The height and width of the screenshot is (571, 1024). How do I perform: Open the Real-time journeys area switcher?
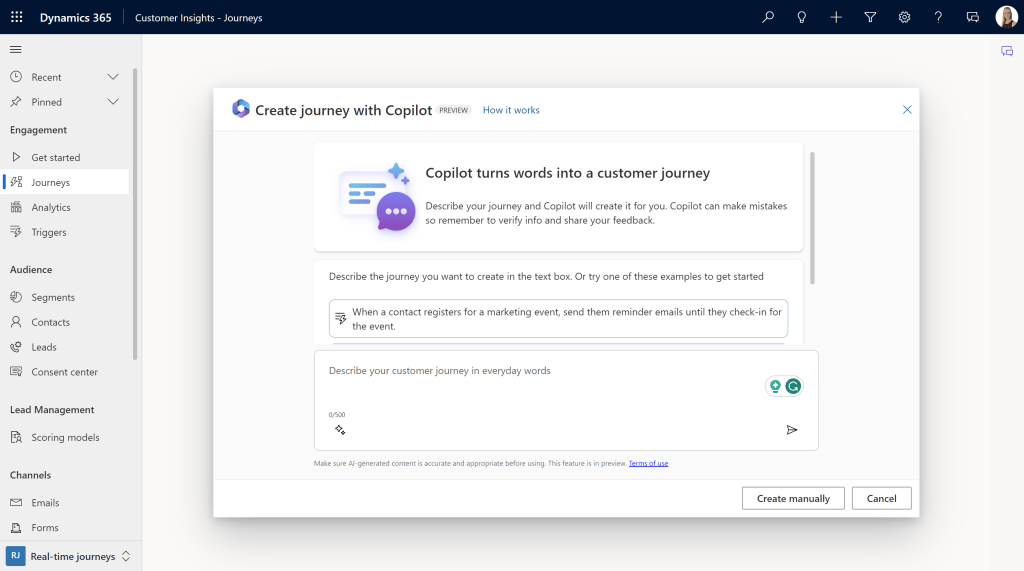69,556
